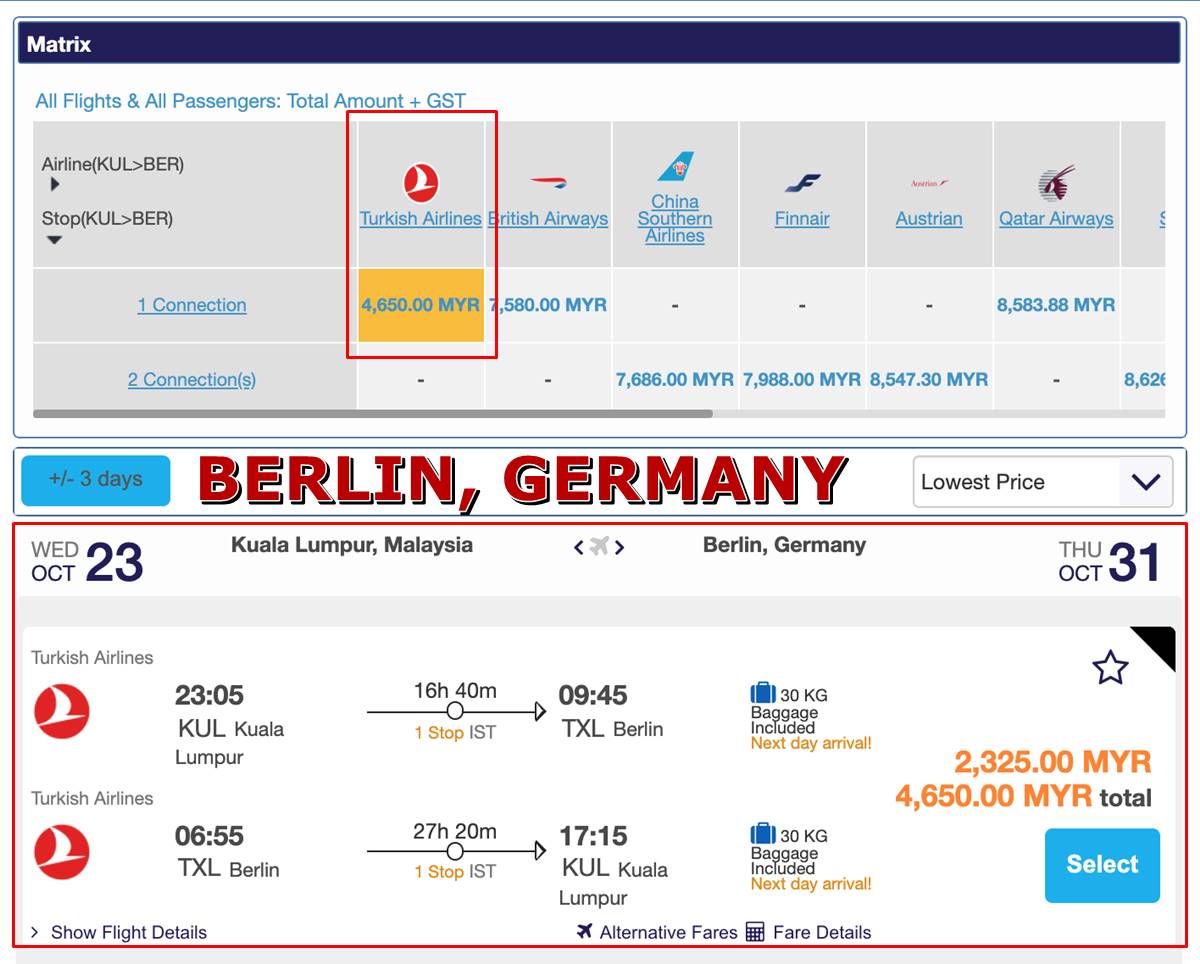Image resolution: width=1200 pixels, height=964 pixels.
Task: Click the WED OCT 23 departure date
Action: click(87, 562)
